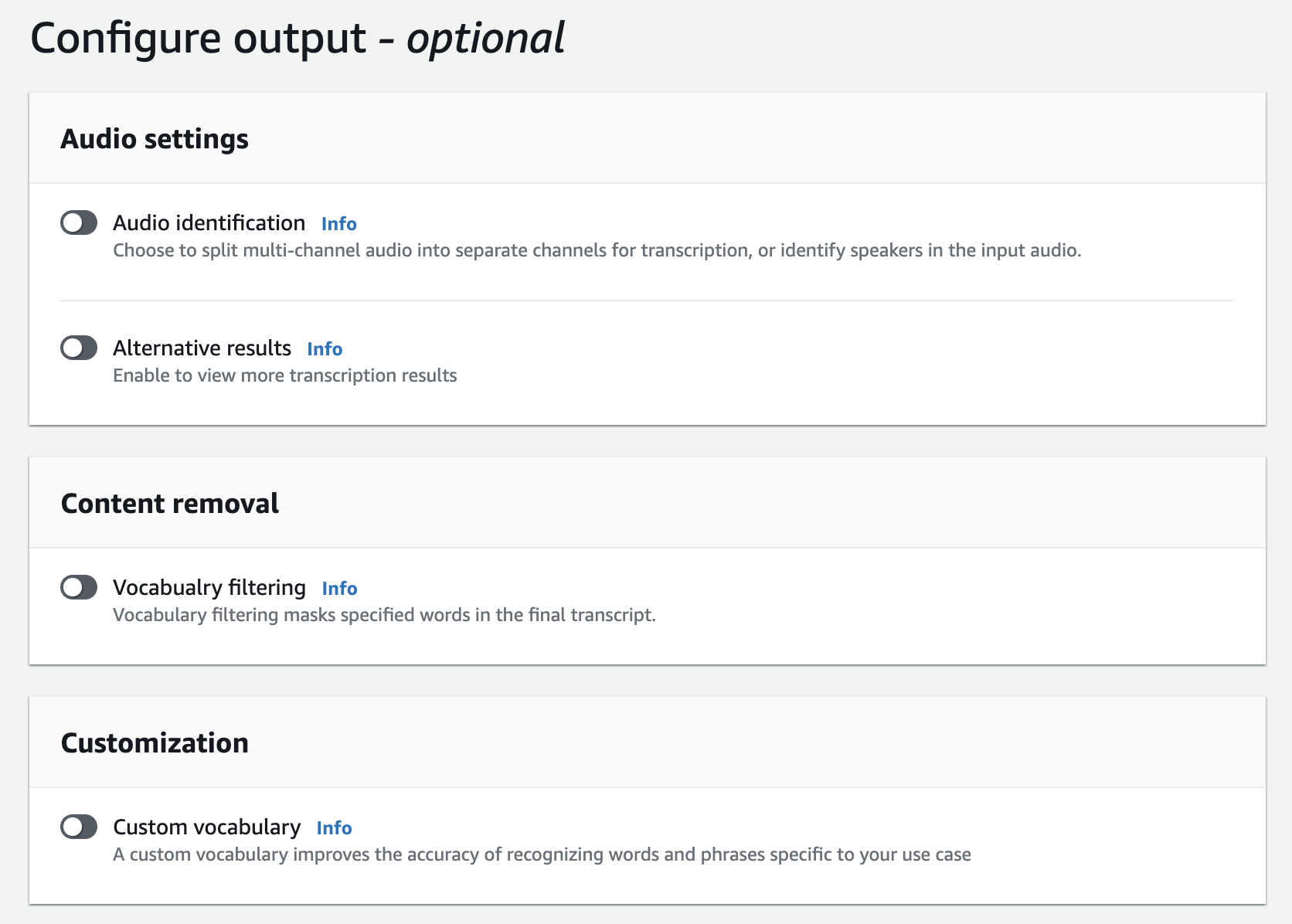
Task: Click Info link for Vocabulary filtering
Action: click(339, 589)
